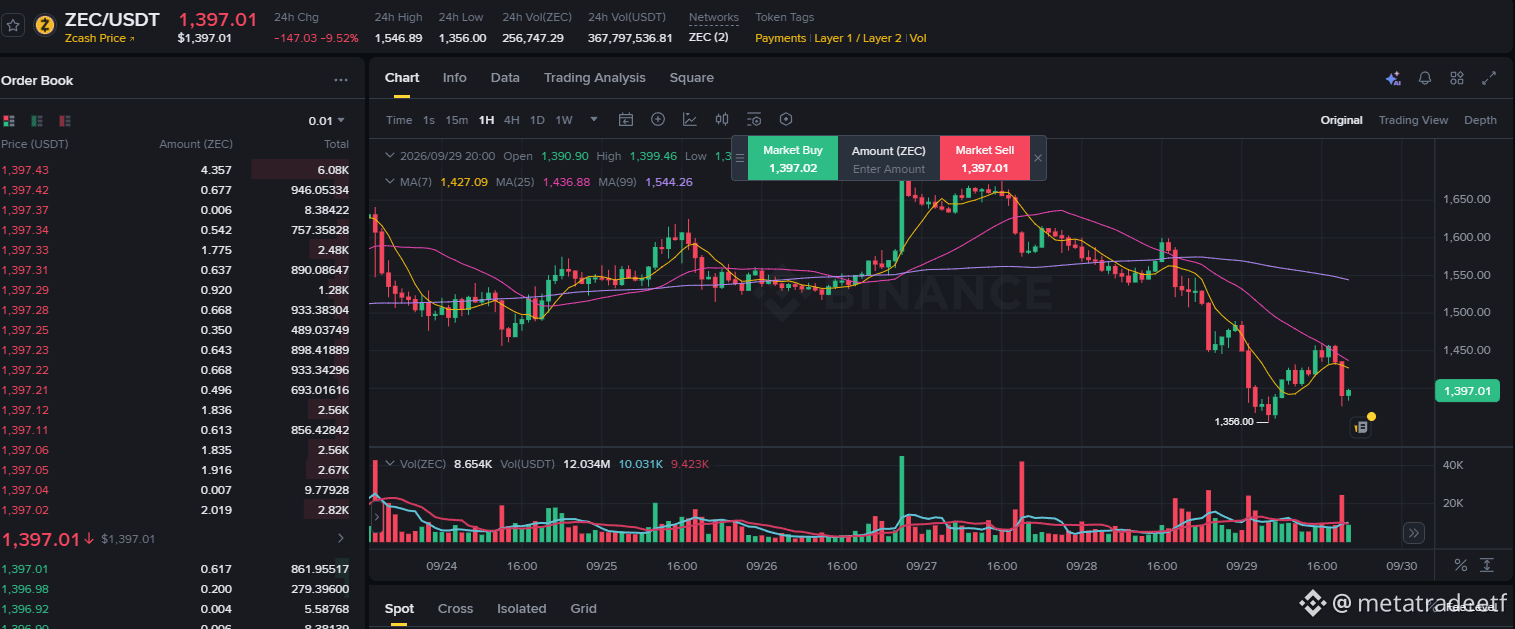Viewport: 1515px width, 629px height.
Task: Change chart type via candlestick icon
Action: point(722,120)
